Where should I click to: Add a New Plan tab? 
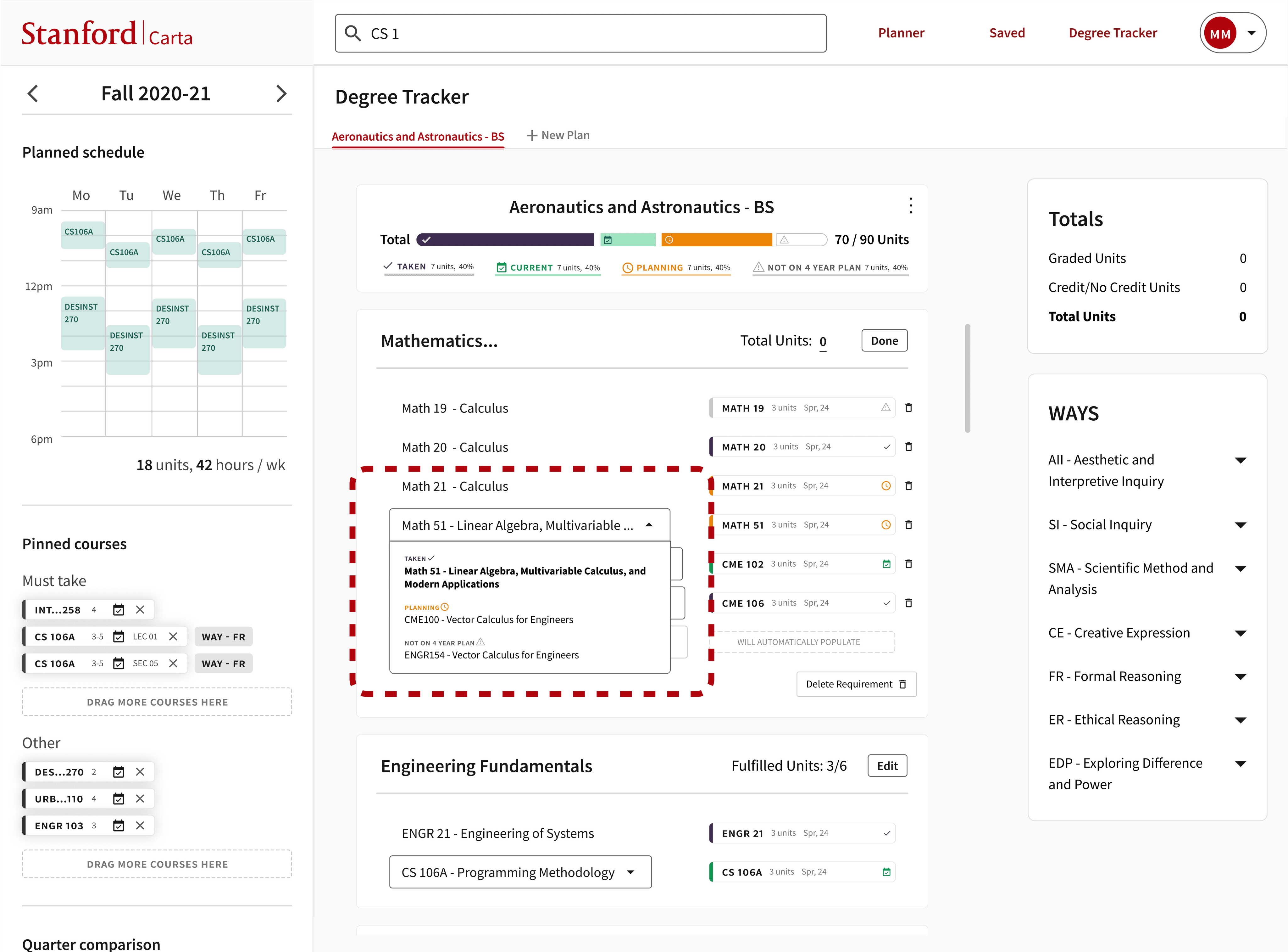[558, 135]
